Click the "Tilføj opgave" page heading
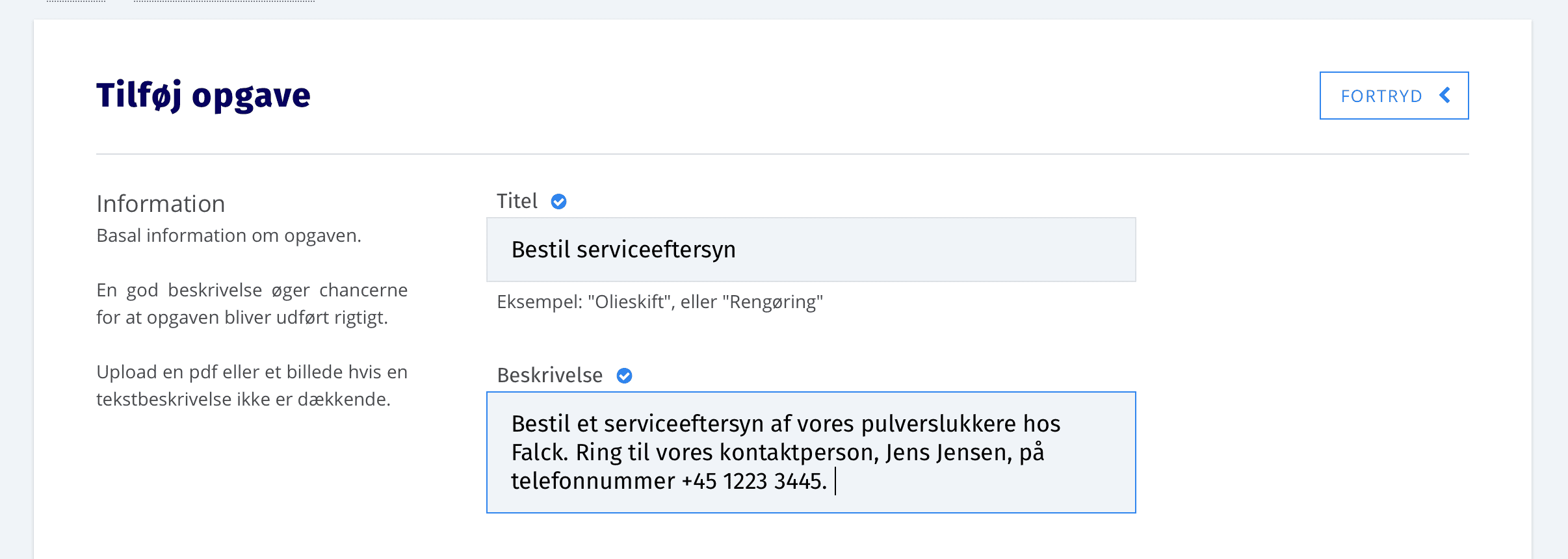1568x559 pixels. click(x=203, y=96)
